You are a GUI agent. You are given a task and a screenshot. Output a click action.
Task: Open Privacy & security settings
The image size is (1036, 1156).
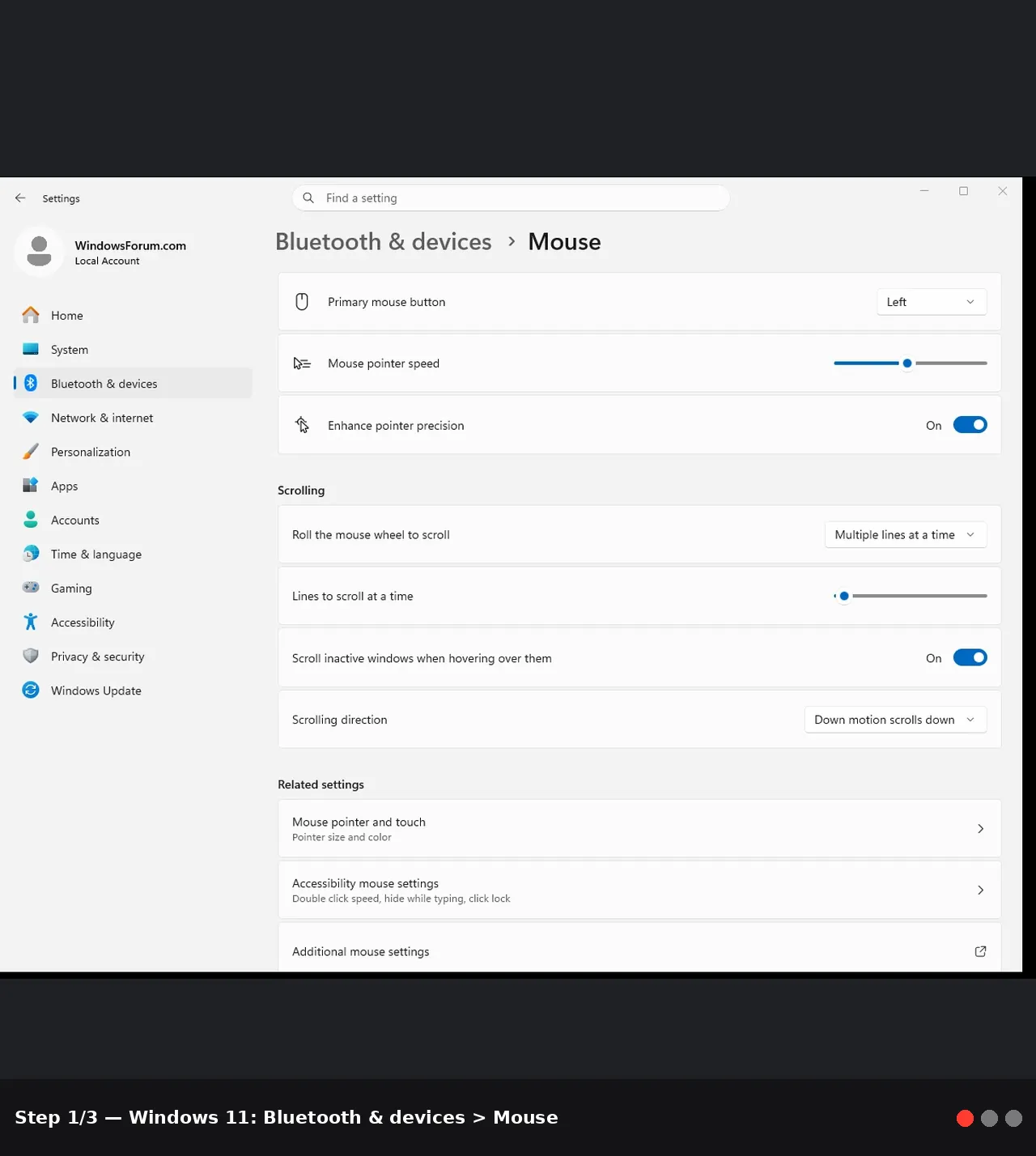(133, 656)
